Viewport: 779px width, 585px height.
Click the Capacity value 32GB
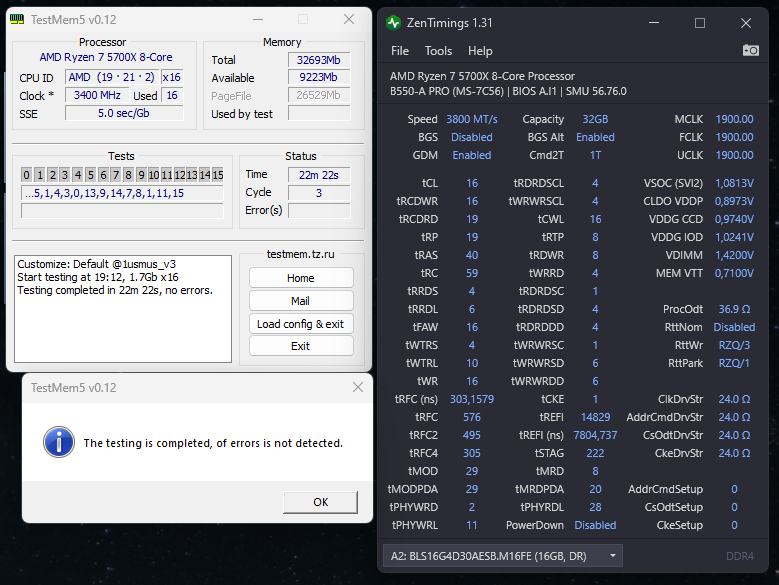pos(595,119)
